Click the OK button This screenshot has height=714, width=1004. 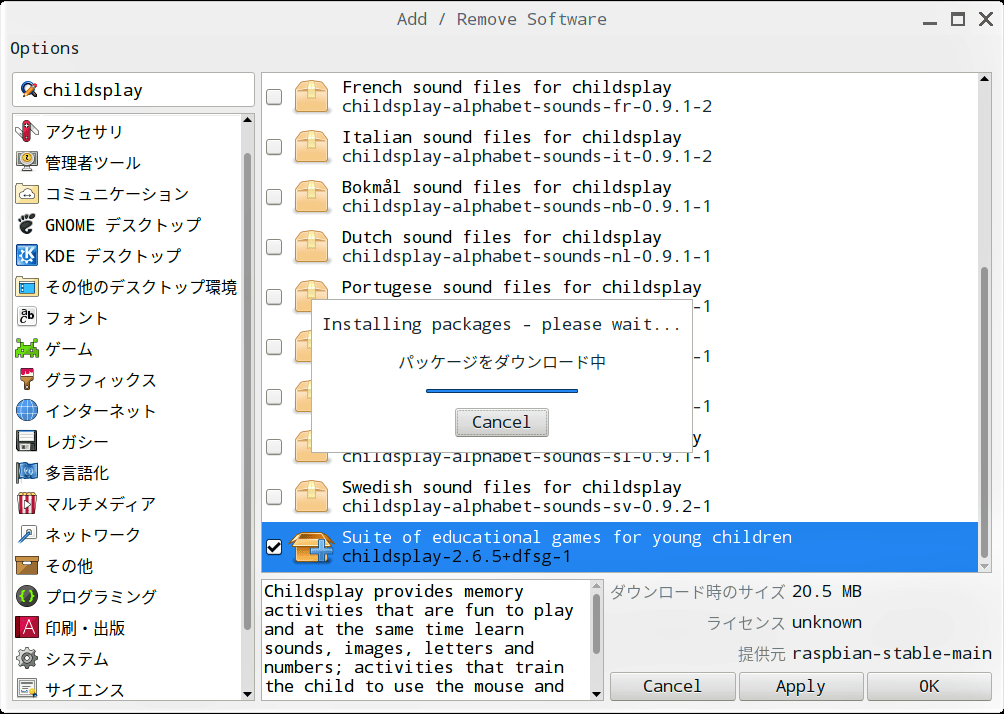929,686
